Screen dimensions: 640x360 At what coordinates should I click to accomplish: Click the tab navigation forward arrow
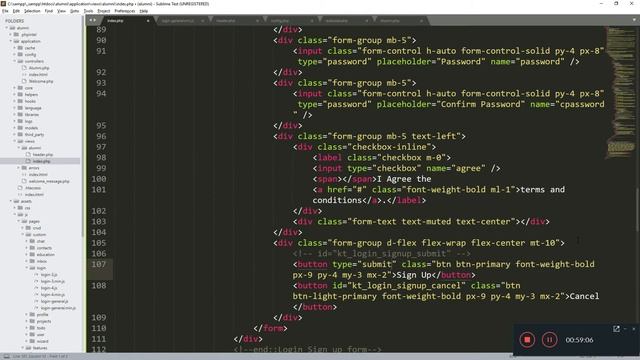click(95, 20)
